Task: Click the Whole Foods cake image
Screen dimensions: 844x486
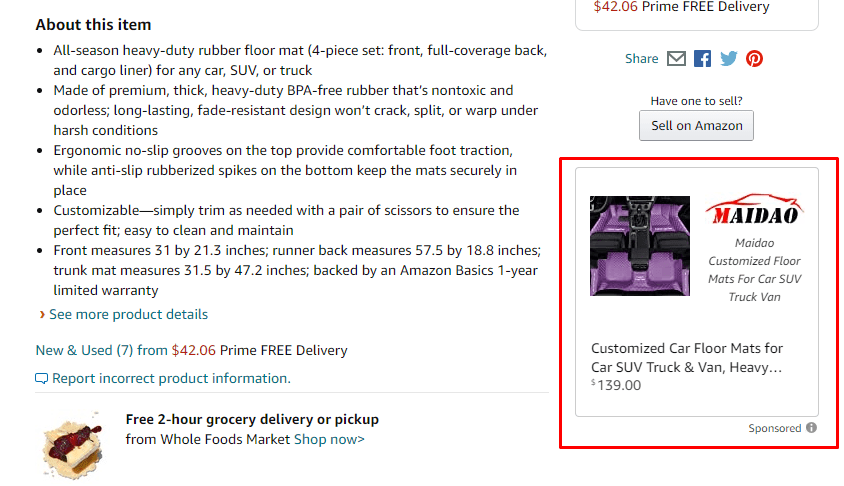Action: 74,443
